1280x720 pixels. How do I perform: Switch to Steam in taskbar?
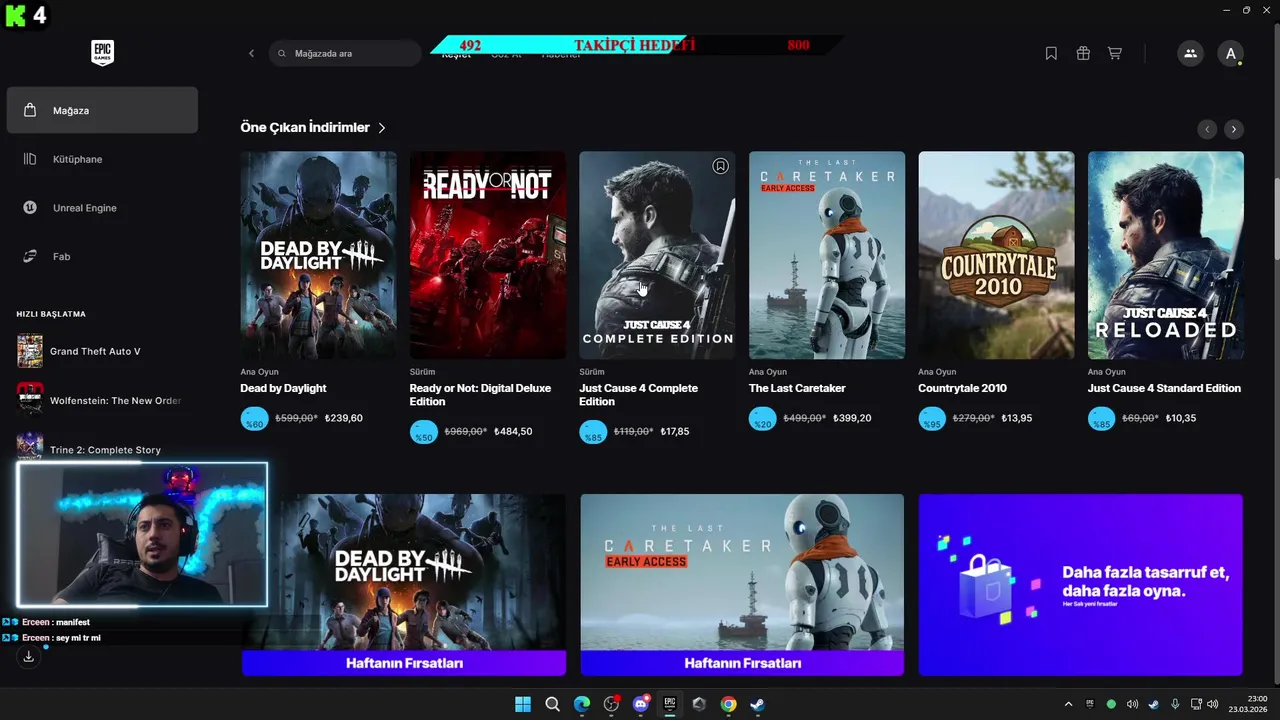pos(758,704)
